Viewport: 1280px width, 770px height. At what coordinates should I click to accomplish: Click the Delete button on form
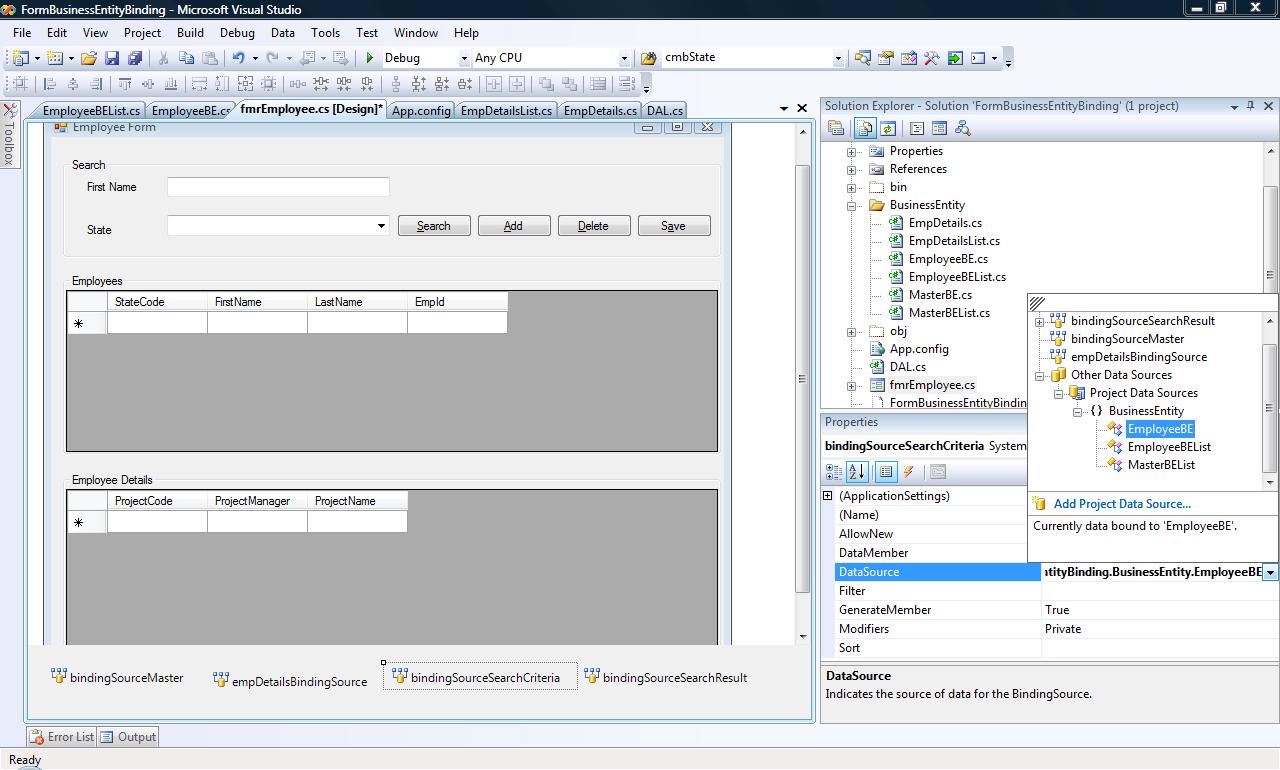[x=594, y=226]
